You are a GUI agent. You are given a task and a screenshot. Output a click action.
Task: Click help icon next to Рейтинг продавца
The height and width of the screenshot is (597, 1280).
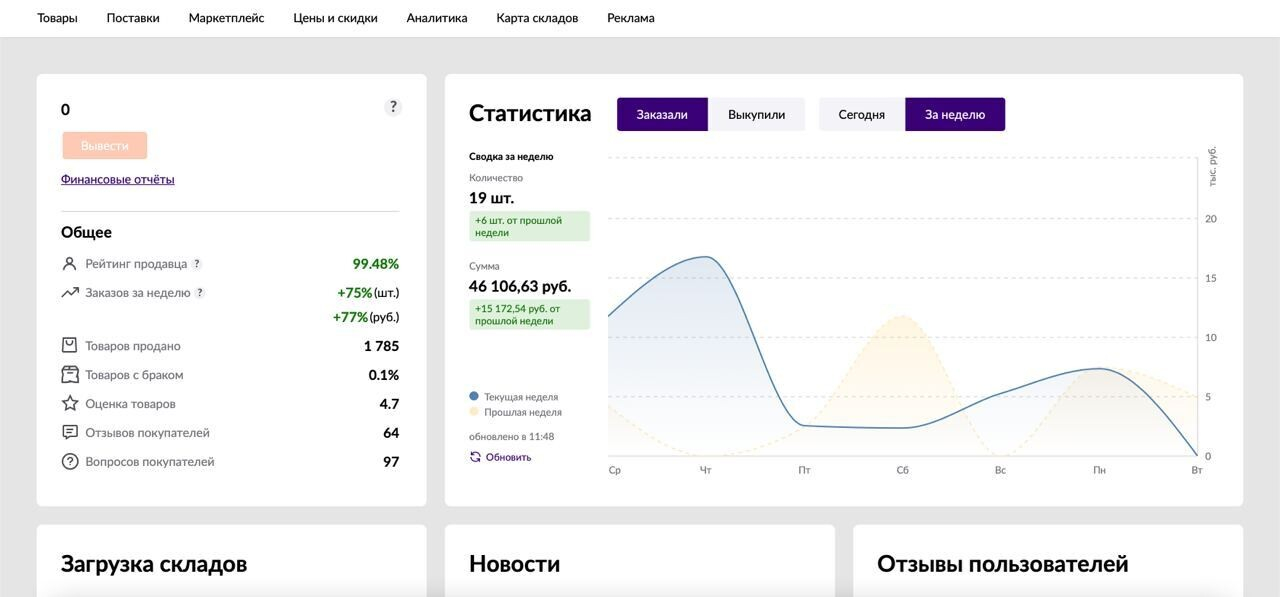pyautogui.click(x=197, y=264)
